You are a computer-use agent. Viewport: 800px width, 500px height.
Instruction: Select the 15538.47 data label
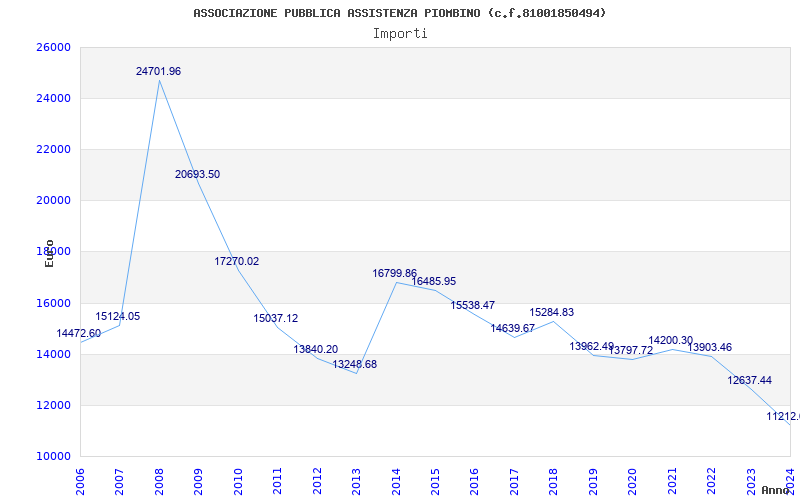pos(472,305)
